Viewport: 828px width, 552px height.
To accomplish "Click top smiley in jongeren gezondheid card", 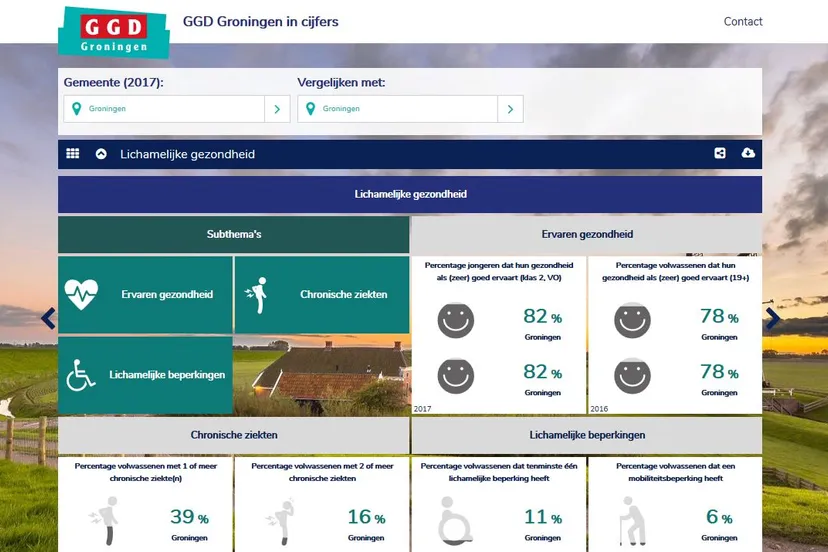I will click(456, 320).
